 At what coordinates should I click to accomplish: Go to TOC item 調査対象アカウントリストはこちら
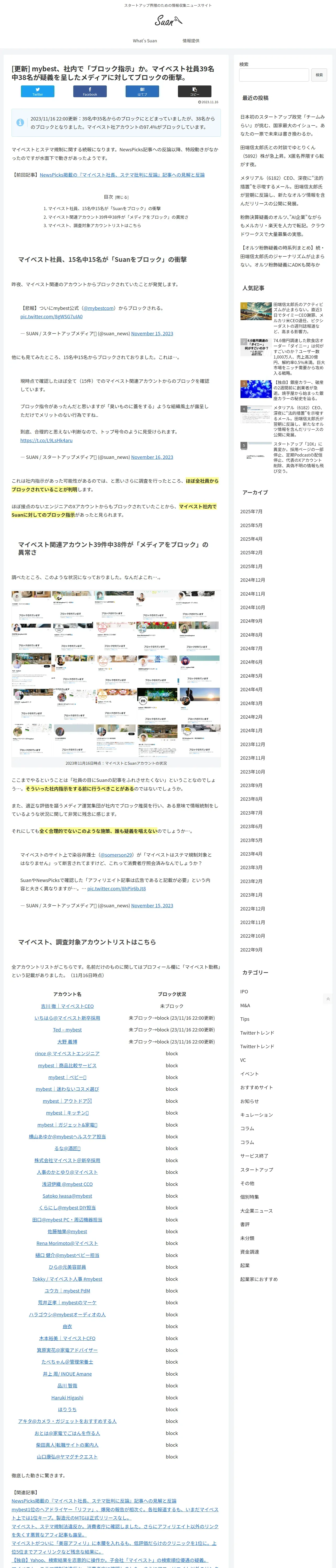[94, 225]
